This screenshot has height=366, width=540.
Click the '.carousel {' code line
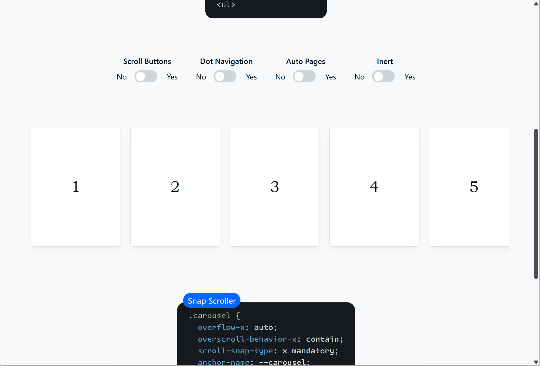(x=214, y=315)
